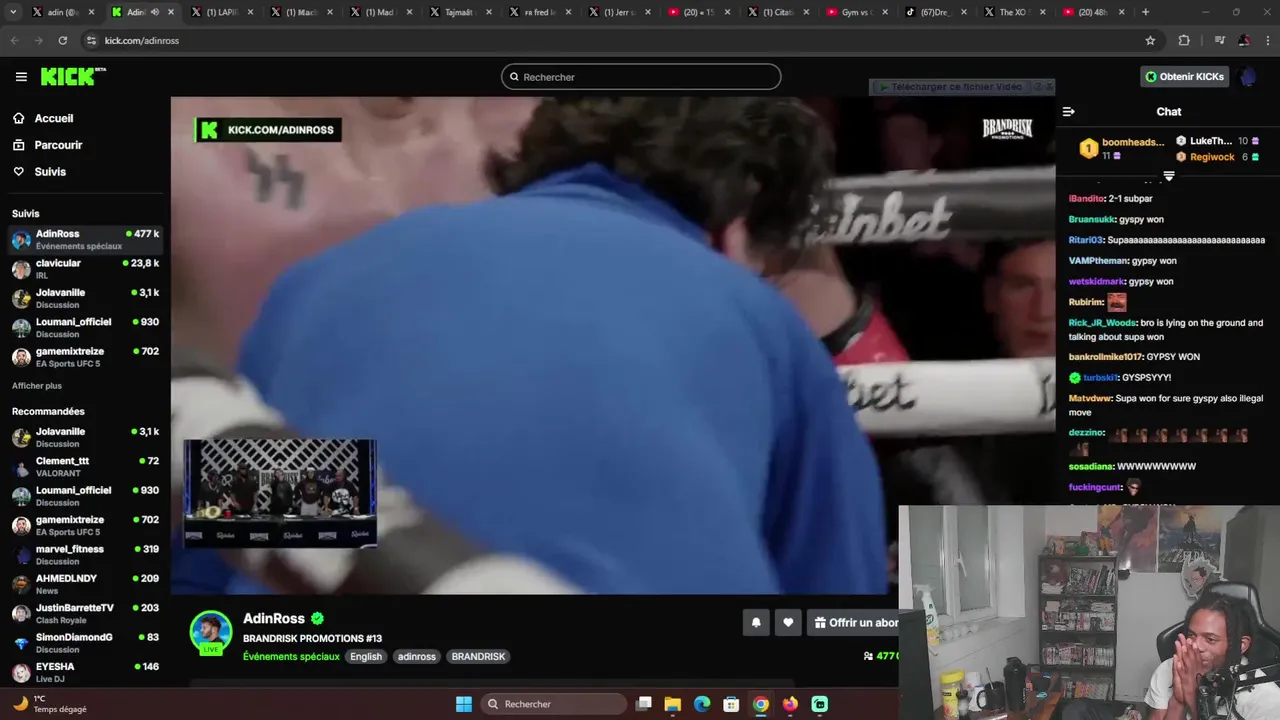Switch to the LAPIF X tab
The image size is (1280, 720).
point(222,12)
